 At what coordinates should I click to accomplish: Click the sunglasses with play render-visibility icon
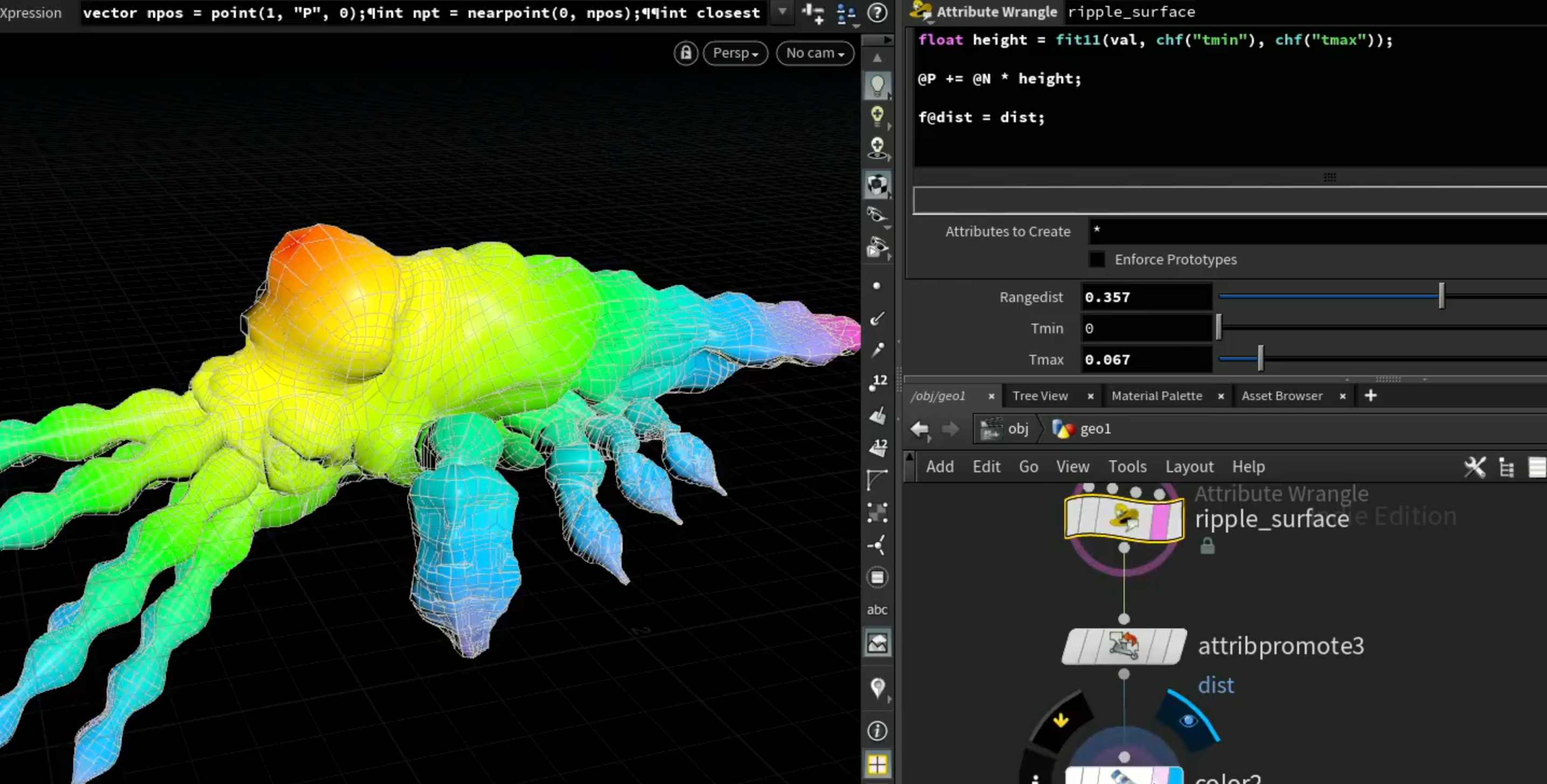(x=877, y=247)
